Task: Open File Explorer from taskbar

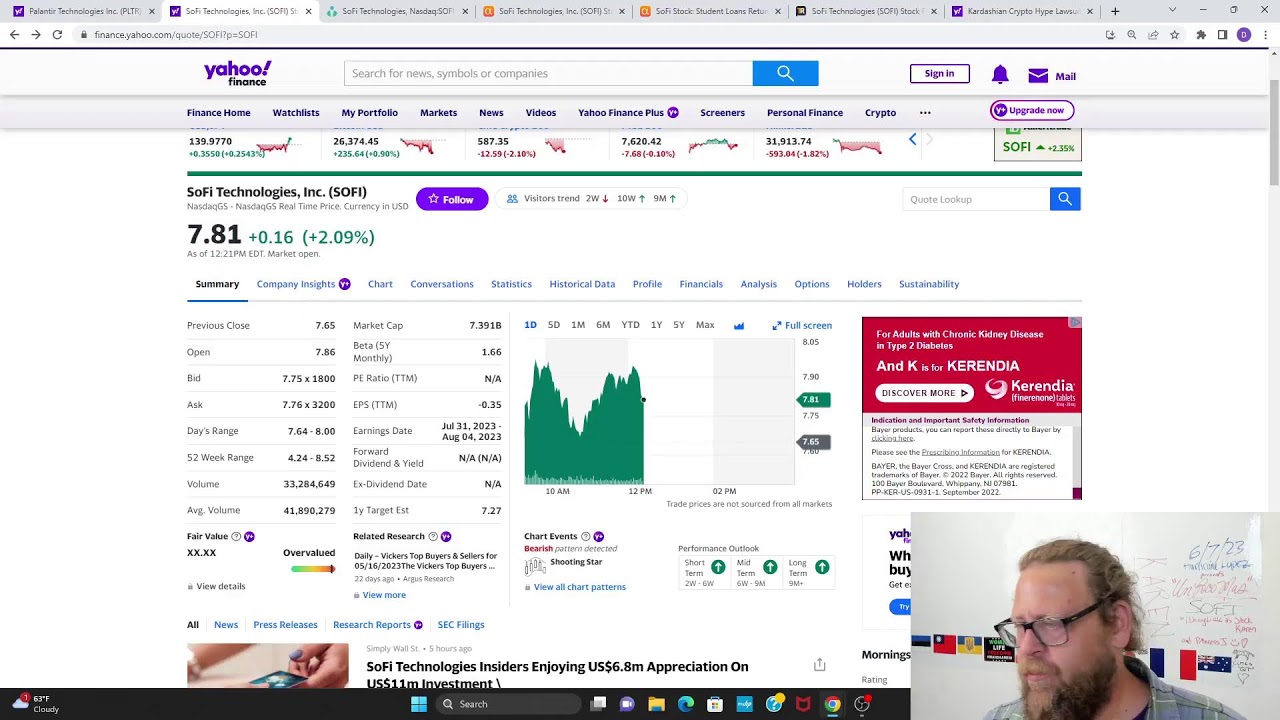Action: tap(656, 704)
